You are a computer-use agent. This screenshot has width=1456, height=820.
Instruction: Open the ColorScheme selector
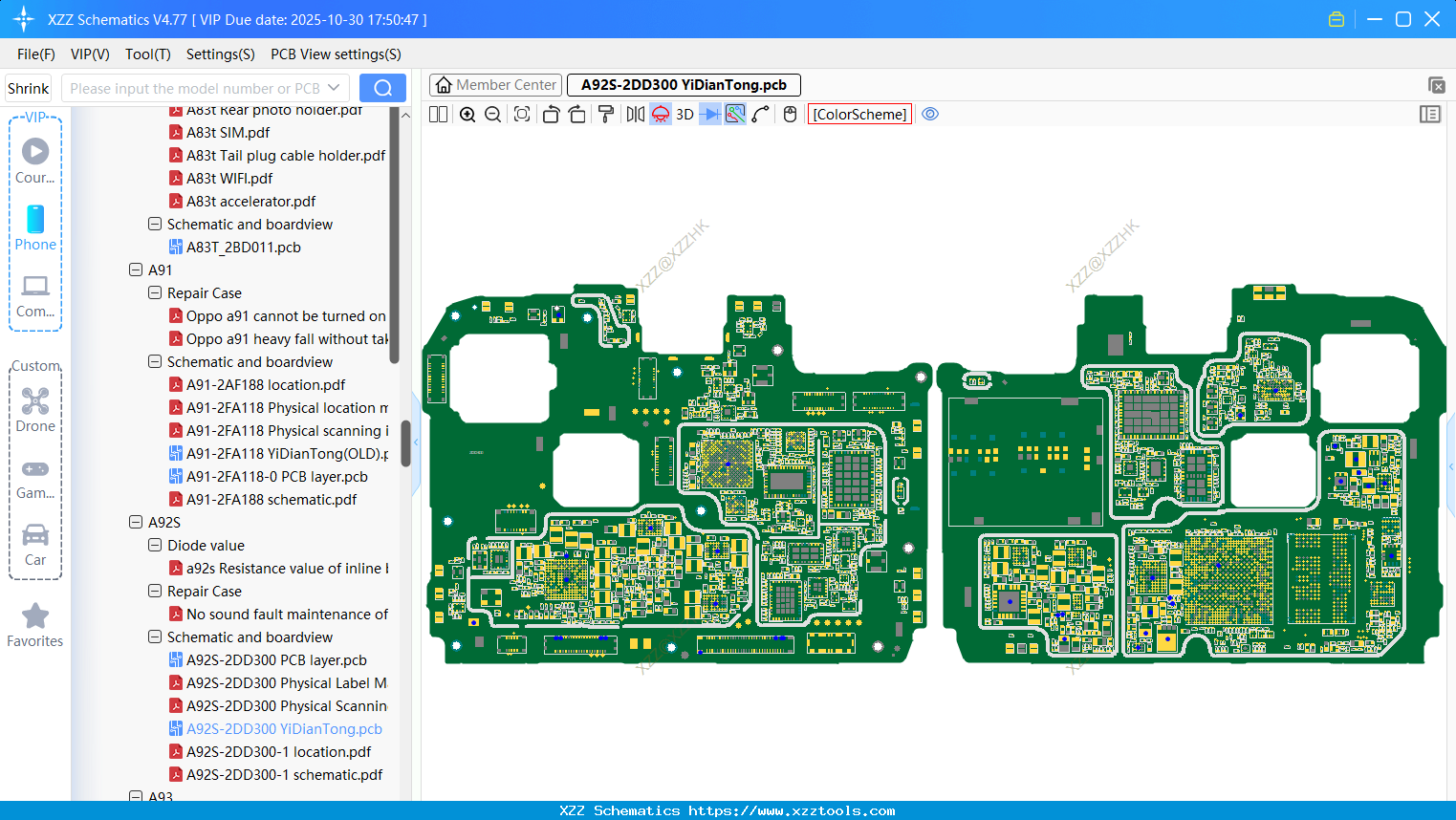858,114
